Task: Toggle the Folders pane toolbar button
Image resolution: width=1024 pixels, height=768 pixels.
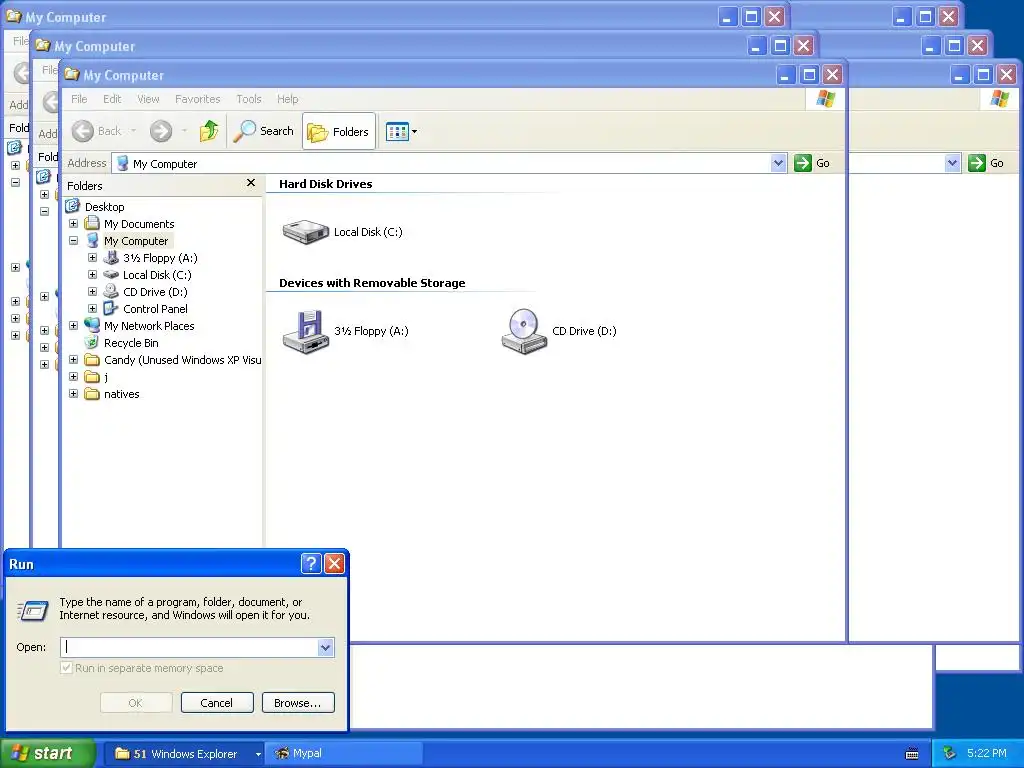Action: pyautogui.click(x=338, y=131)
